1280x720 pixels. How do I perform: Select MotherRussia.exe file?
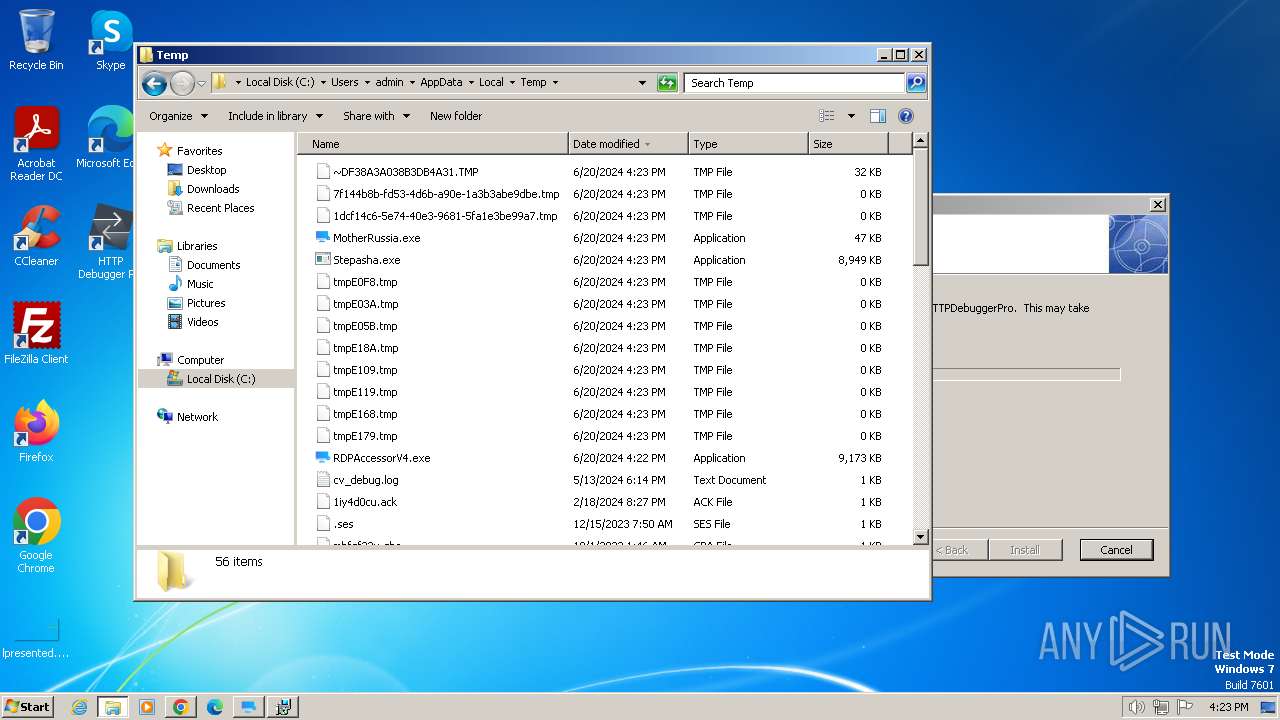point(376,238)
